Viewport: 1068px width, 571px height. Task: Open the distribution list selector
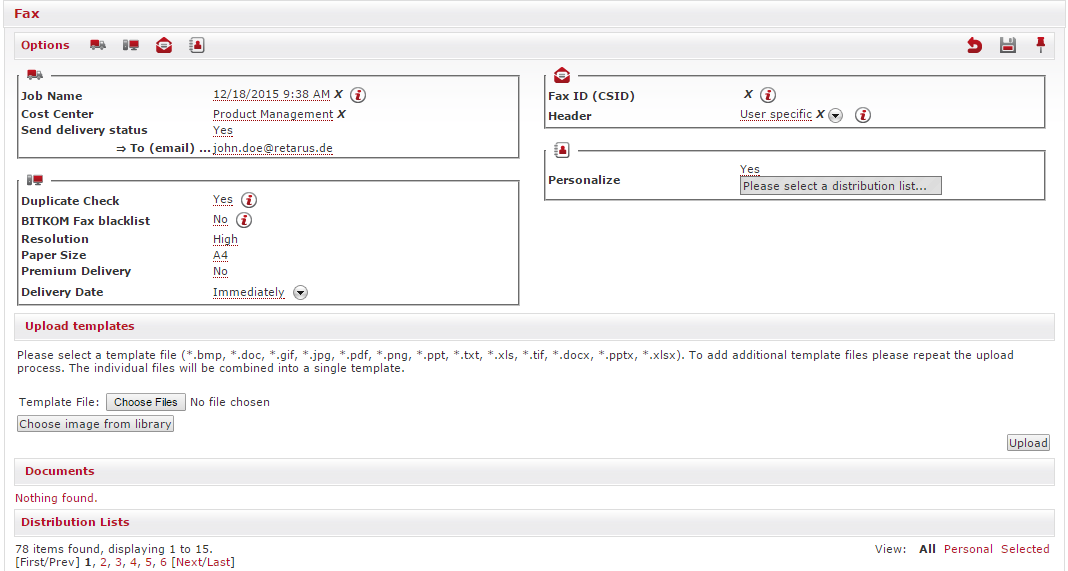(840, 186)
